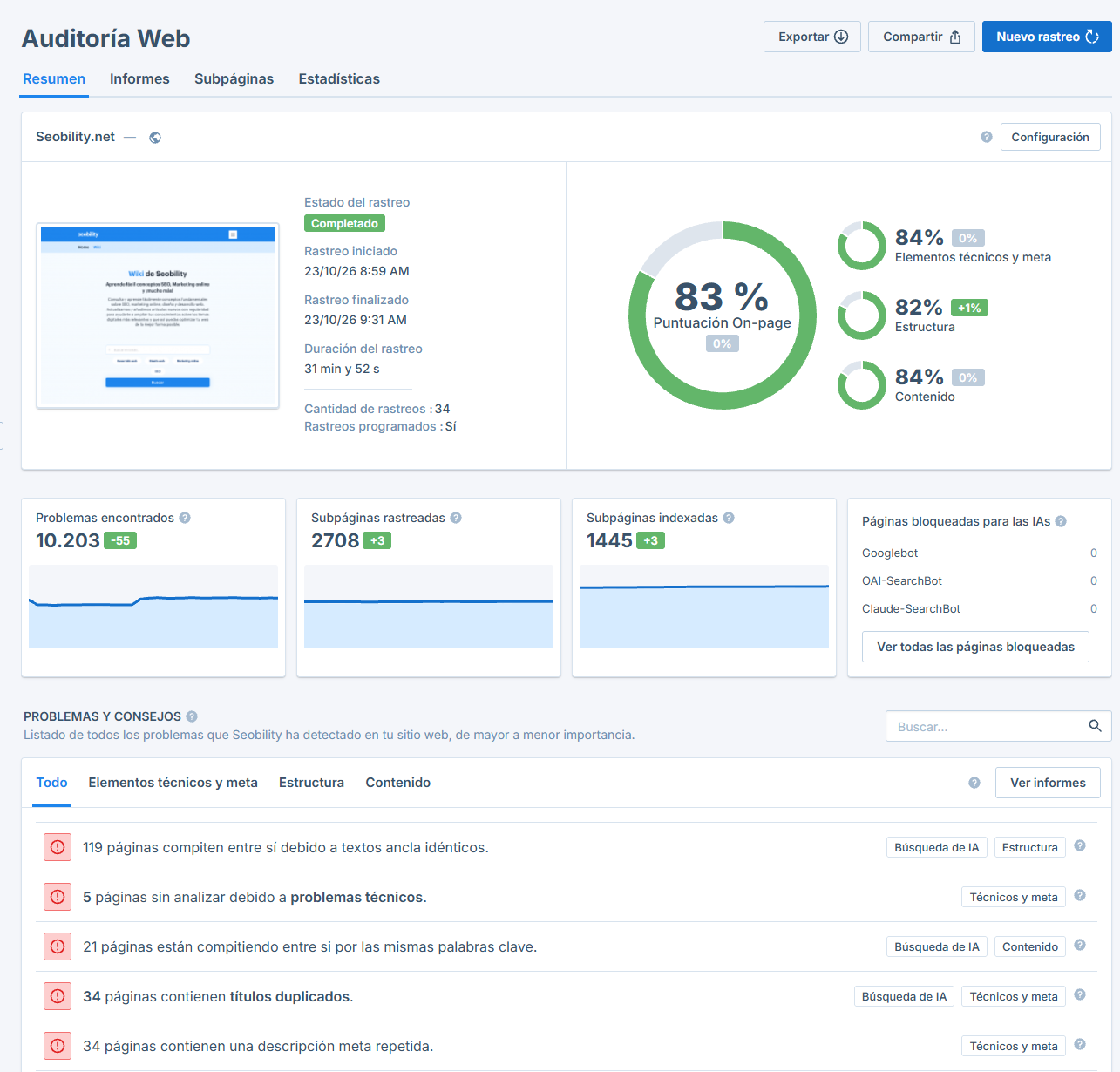Open the Seobility wiki site thumbnail

point(158,315)
